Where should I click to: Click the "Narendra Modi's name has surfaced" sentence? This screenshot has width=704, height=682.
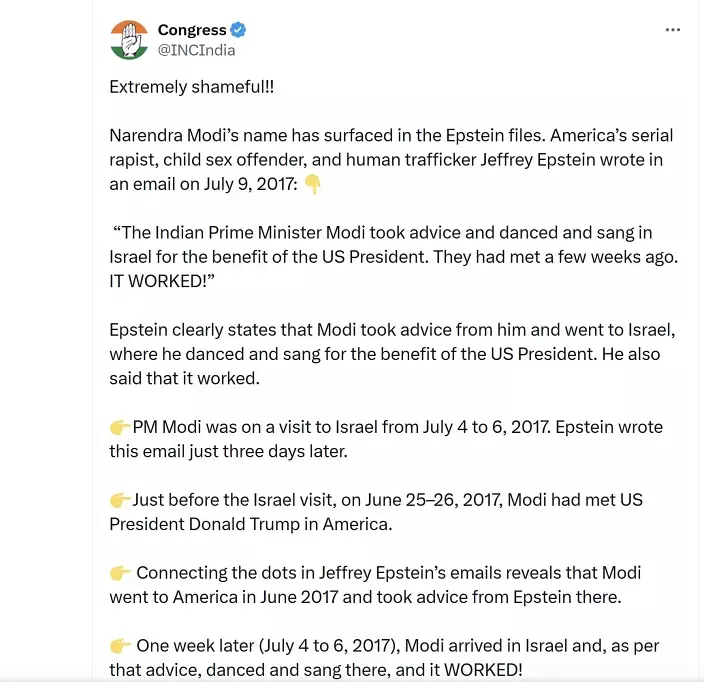300,136
